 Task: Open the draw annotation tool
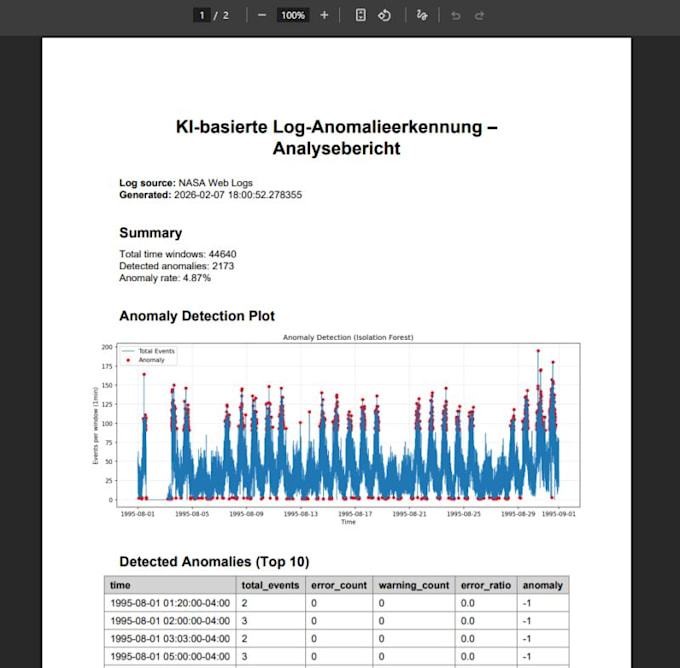[422, 16]
